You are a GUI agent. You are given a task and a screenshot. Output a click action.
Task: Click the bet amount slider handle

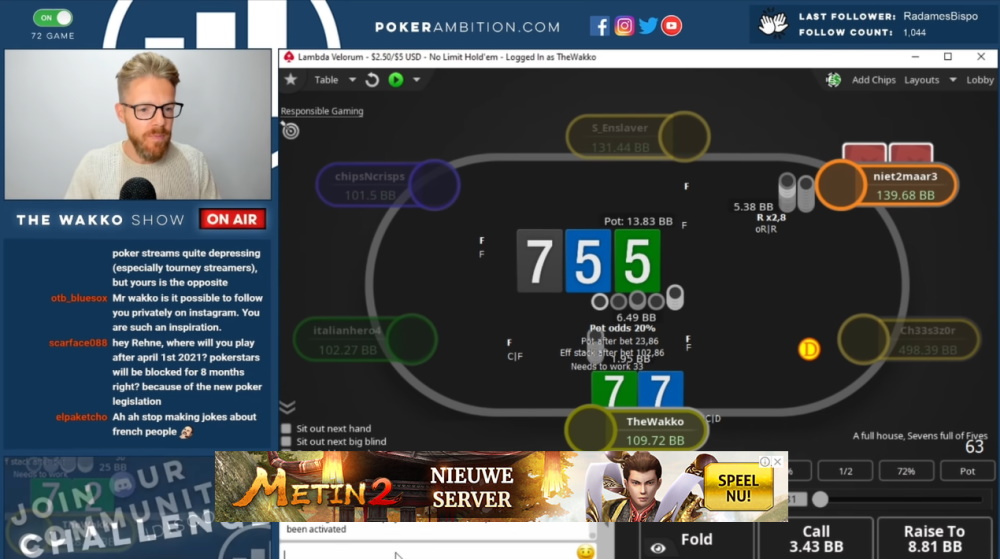click(820, 499)
